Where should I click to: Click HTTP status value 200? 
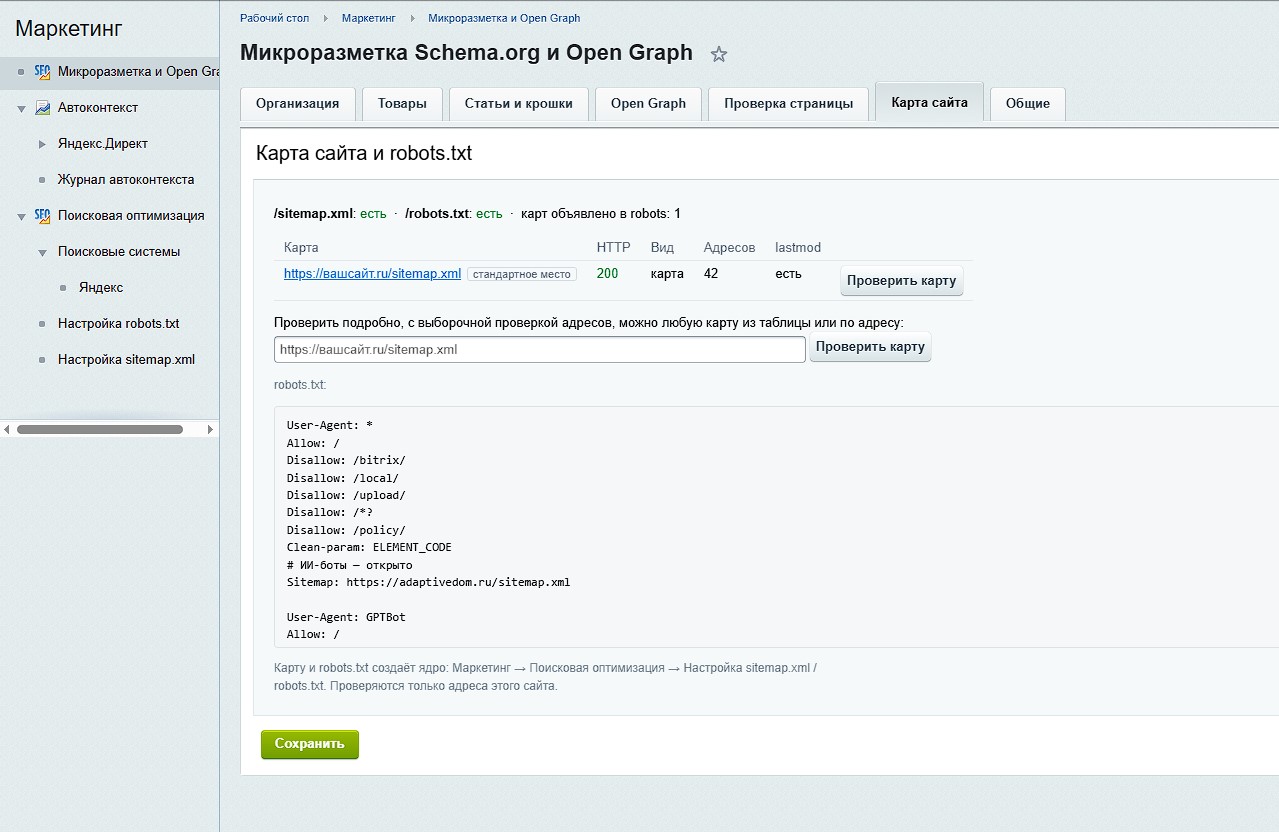(607, 273)
